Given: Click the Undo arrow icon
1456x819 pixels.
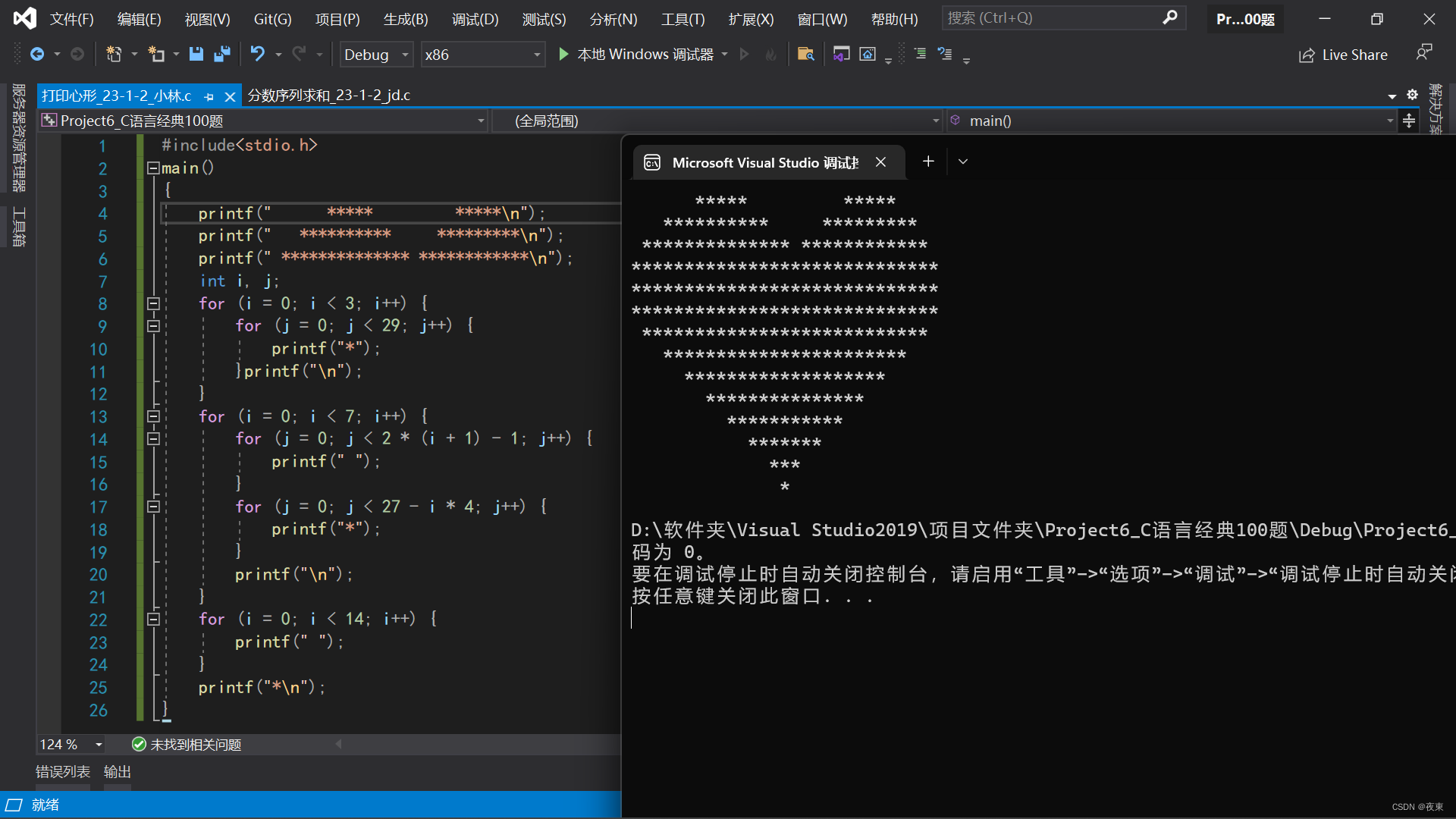Looking at the screenshot, I should (258, 54).
